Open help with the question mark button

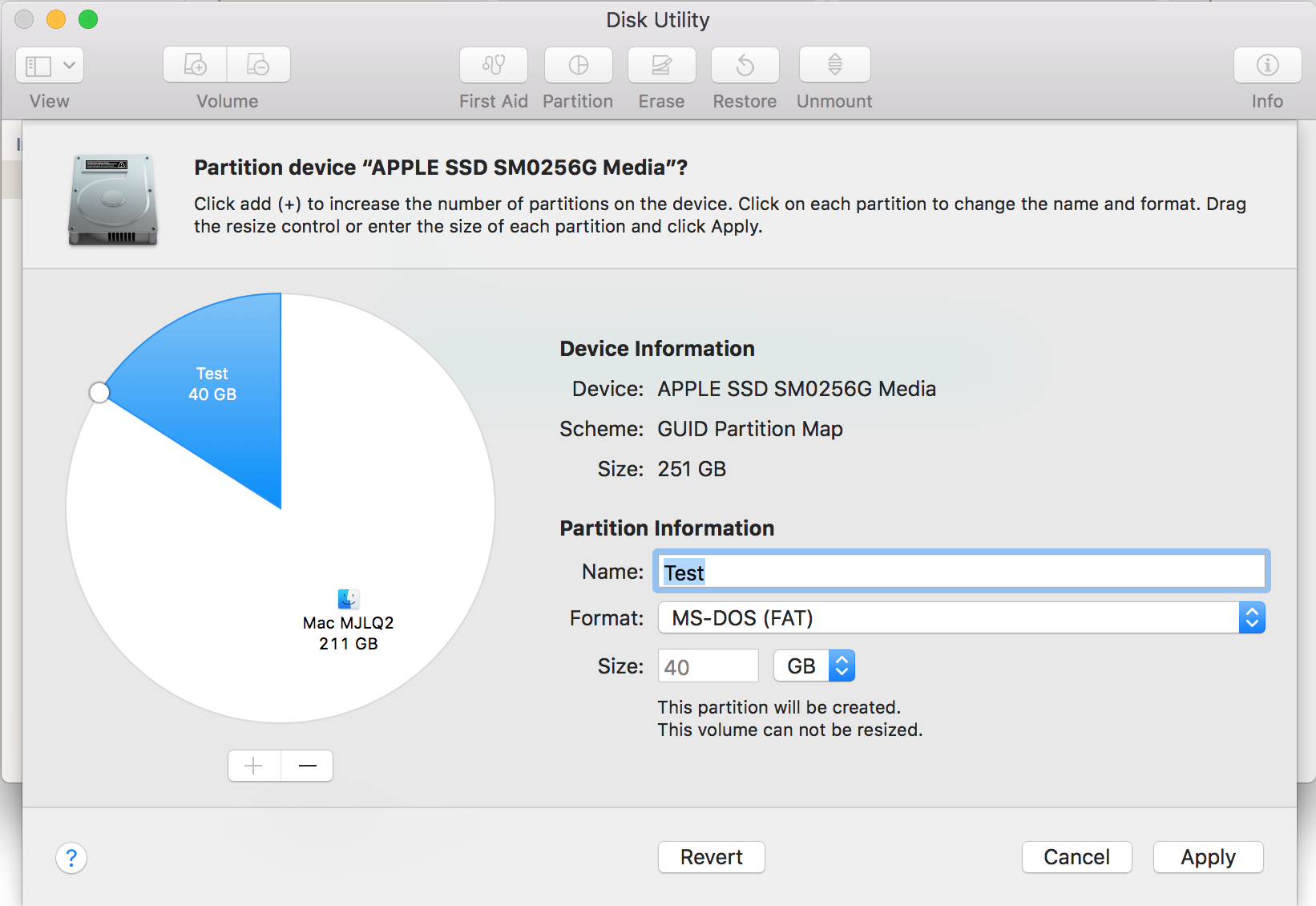point(71,858)
